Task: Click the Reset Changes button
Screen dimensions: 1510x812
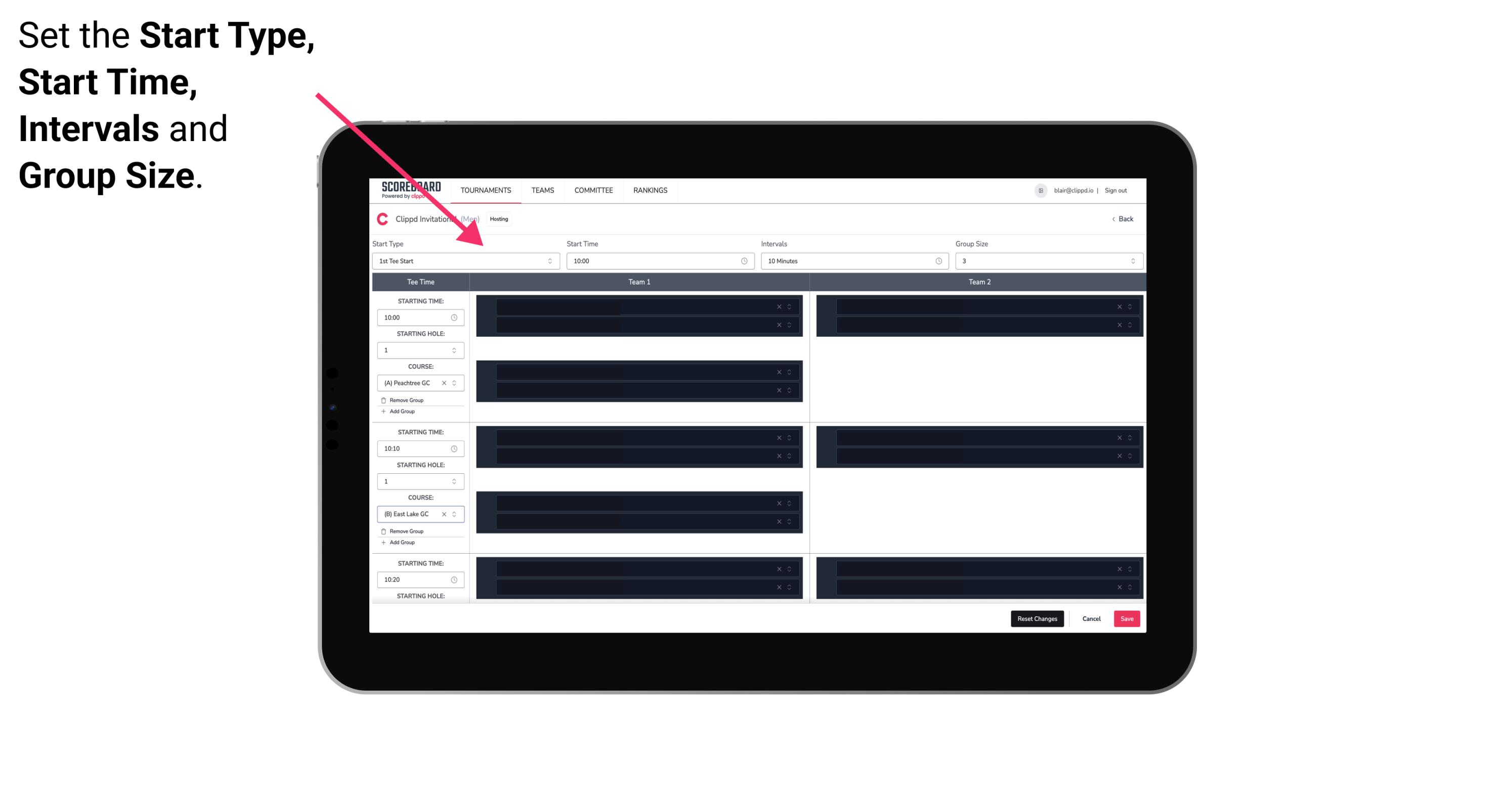Action: click(1038, 619)
